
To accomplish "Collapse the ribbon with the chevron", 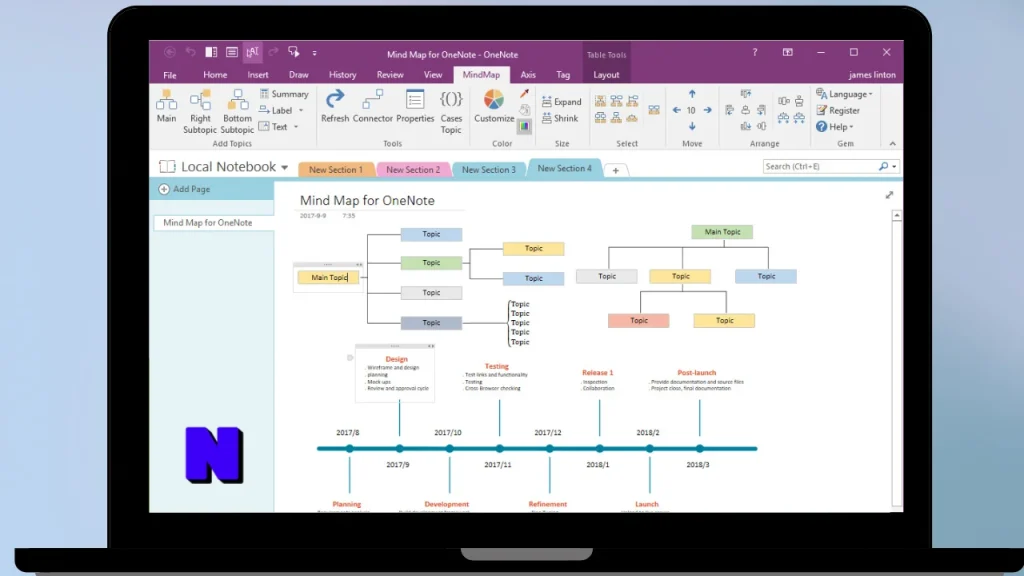I will [893, 144].
